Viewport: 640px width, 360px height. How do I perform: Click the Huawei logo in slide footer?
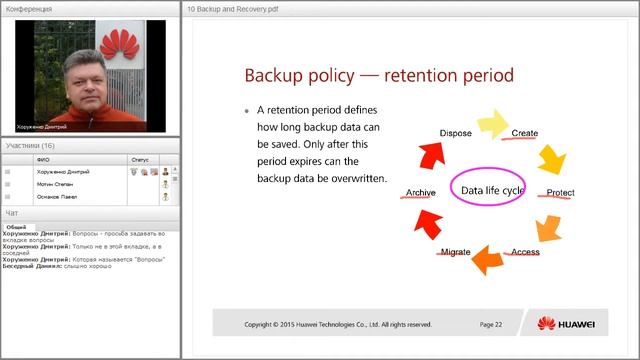coord(566,324)
